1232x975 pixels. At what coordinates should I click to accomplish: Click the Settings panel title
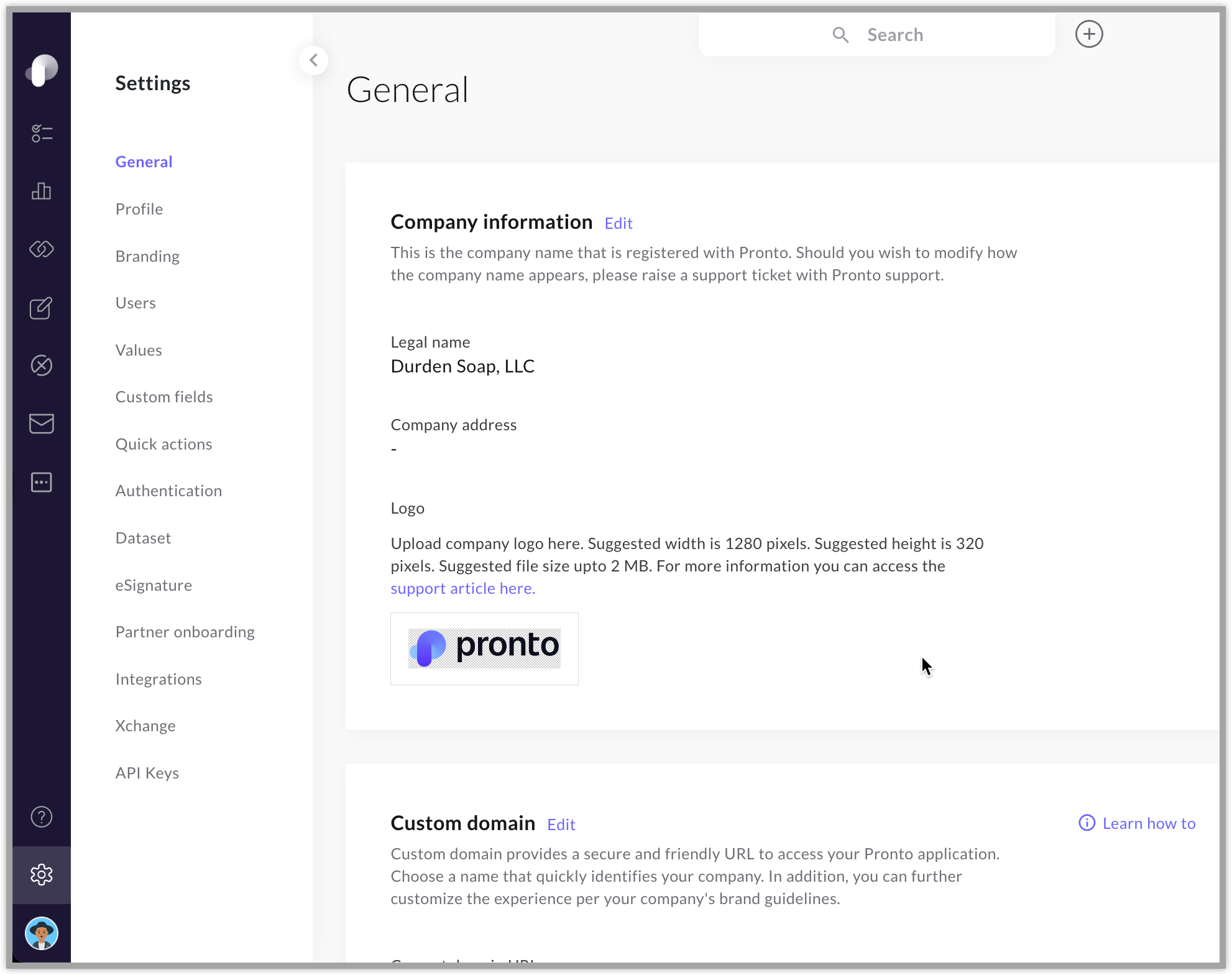153,83
